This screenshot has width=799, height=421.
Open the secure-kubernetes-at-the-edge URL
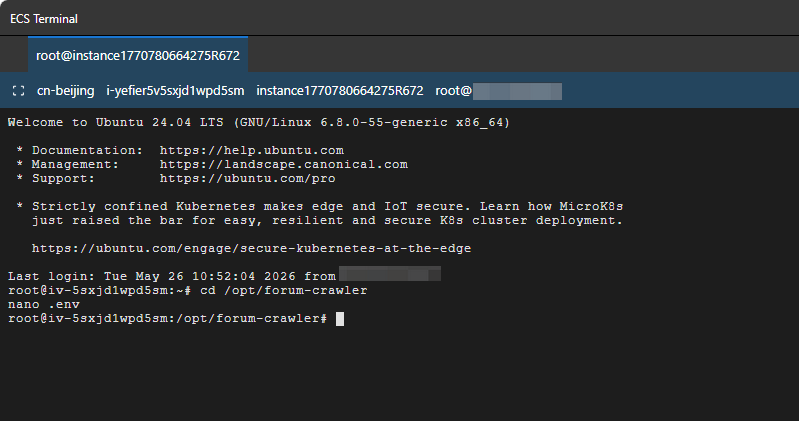coord(251,248)
